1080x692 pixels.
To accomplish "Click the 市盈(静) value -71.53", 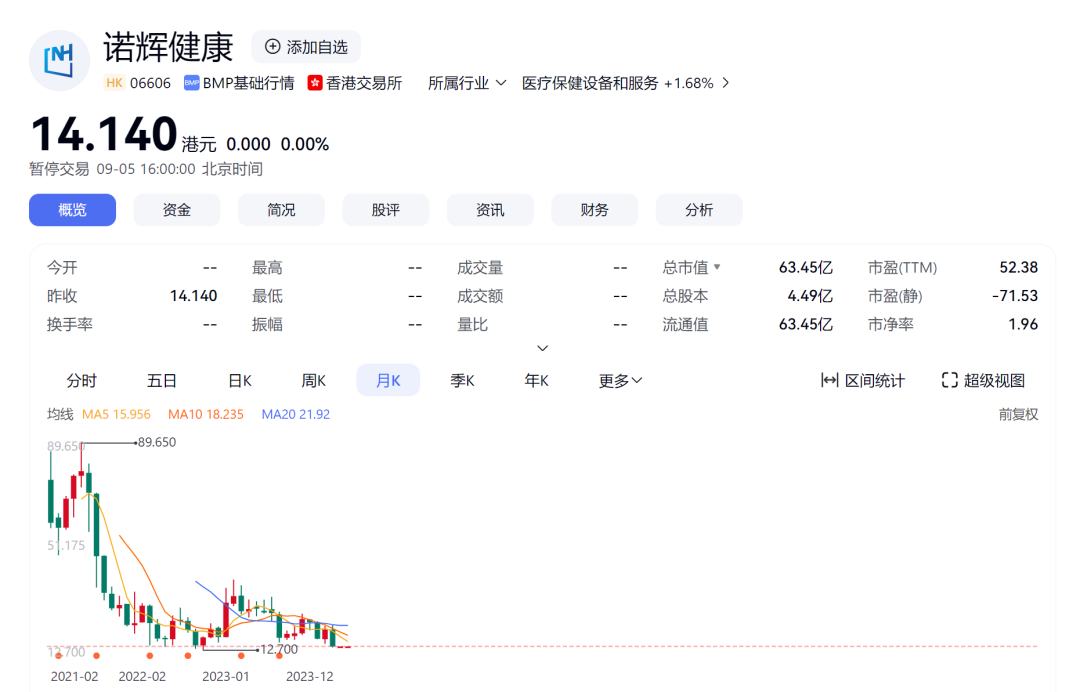I will coord(1015,296).
